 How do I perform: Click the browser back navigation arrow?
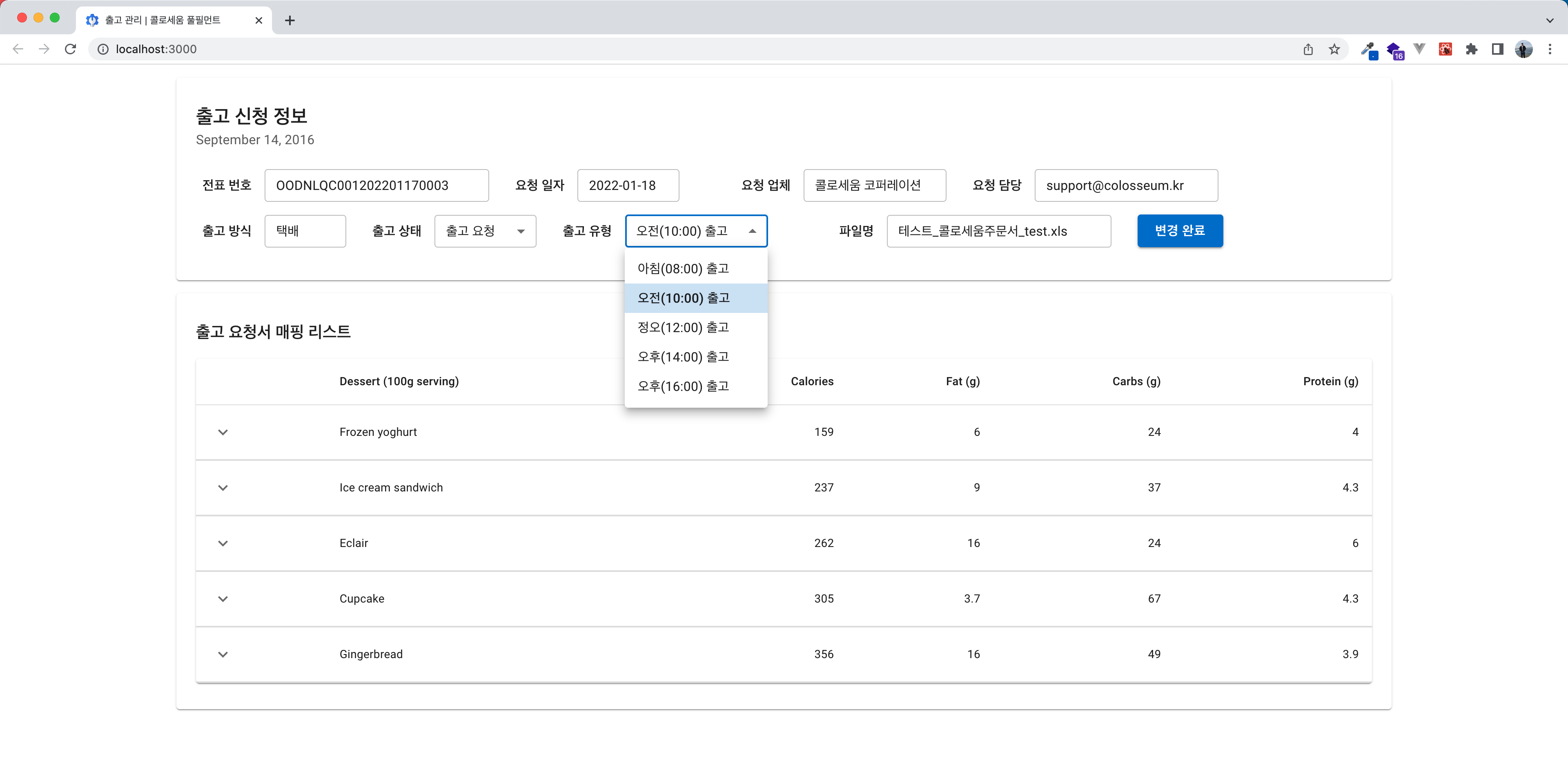point(17,49)
